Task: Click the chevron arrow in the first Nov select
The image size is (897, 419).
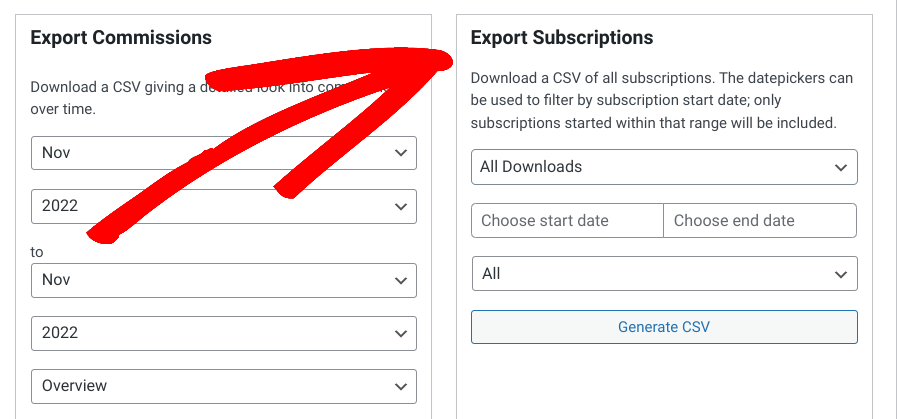Action: coord(400,153)
